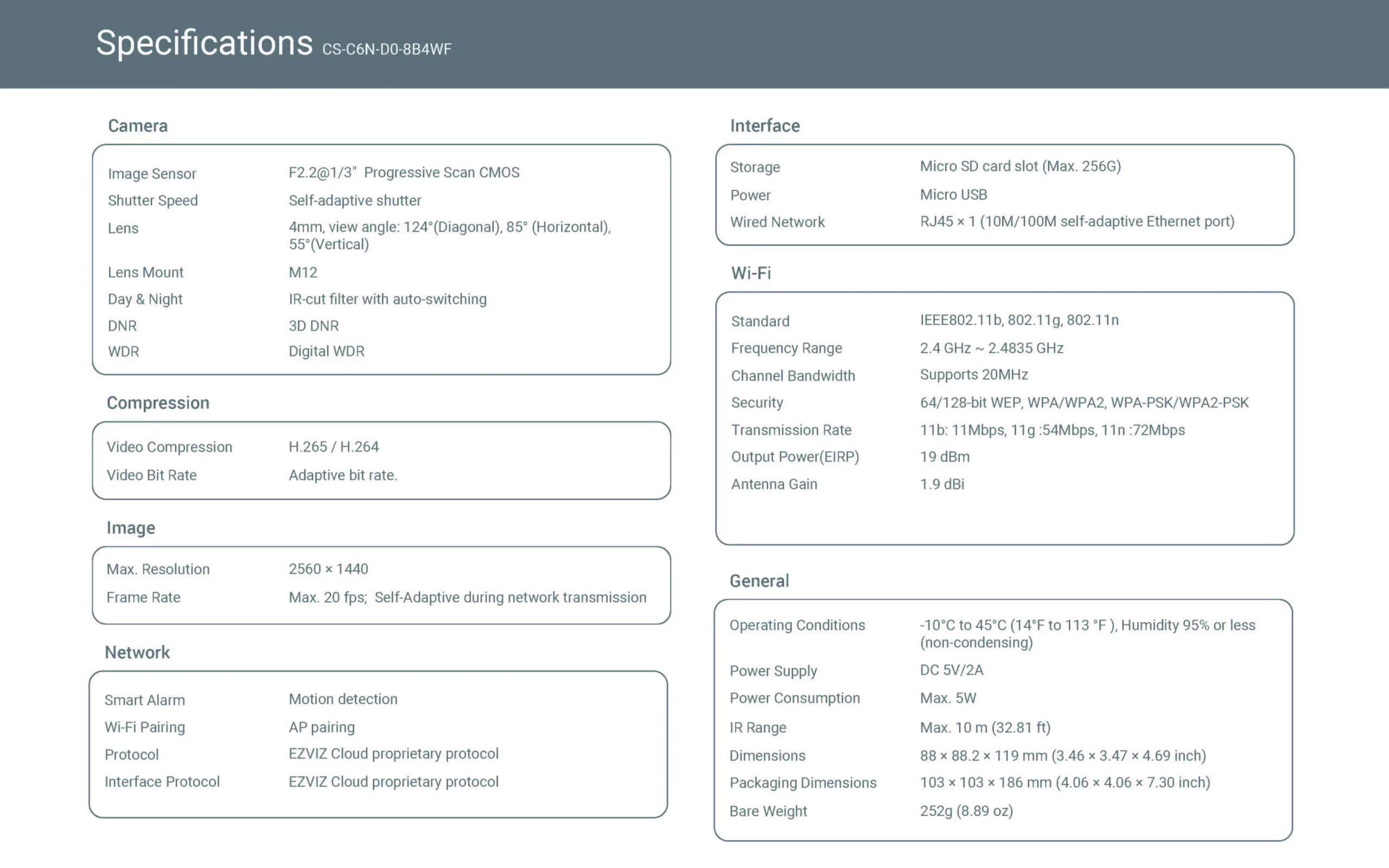Click the Power Supply DC 5V/2A value
The width and height of the screenshot is (1389, 868).
pyautogui.click(x=951, y=670)
